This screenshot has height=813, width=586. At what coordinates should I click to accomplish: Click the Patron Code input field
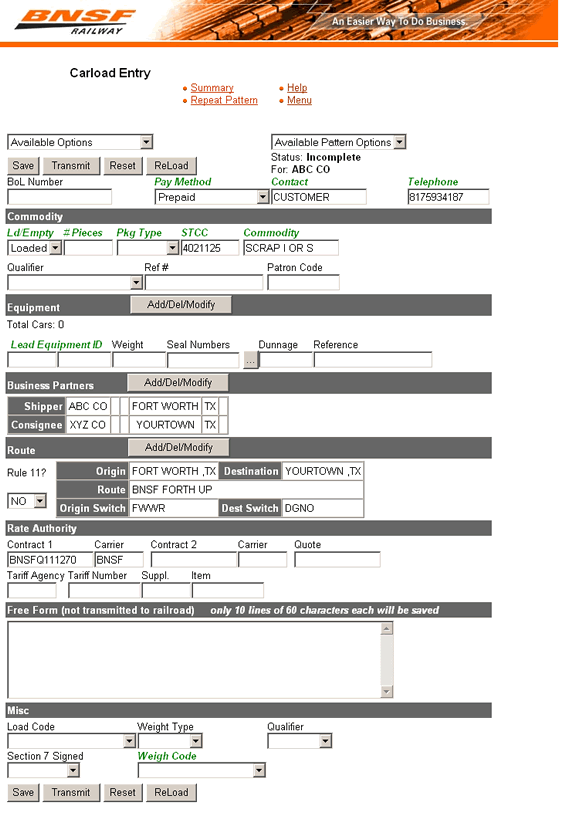click(303, 283)
